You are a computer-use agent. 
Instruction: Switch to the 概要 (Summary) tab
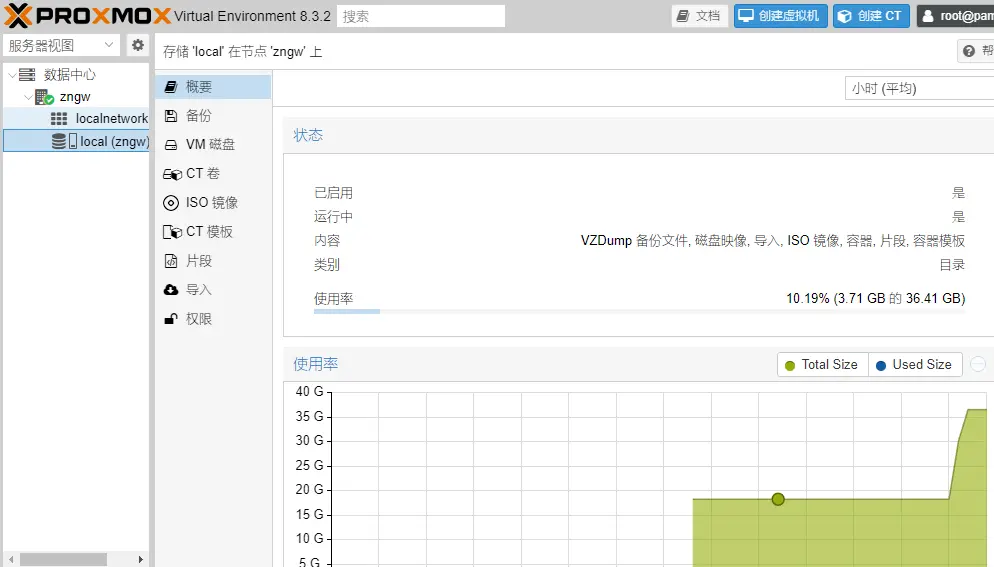coord(198,87)
